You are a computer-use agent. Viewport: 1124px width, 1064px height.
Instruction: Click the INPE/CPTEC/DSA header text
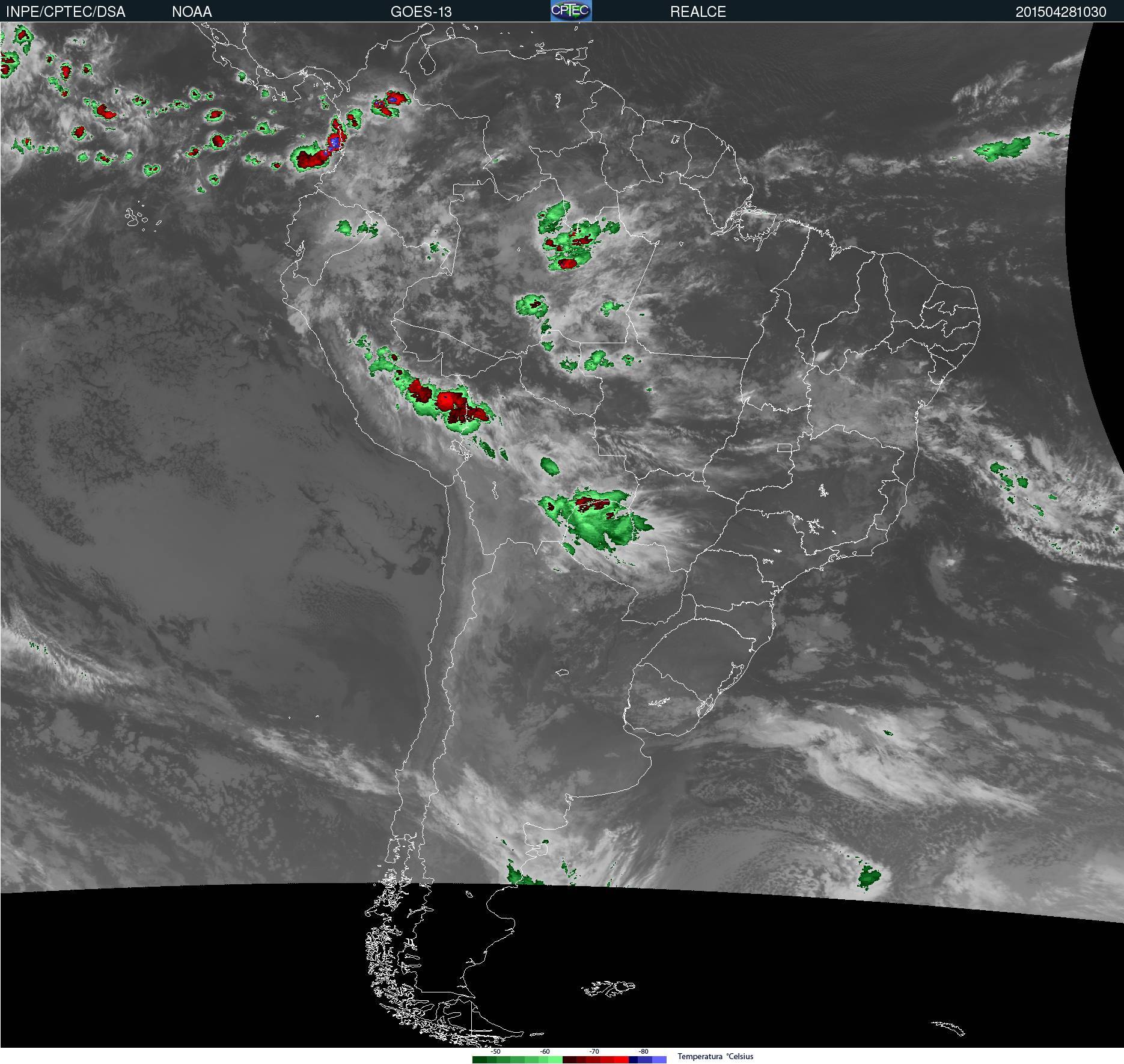(66, 12)
